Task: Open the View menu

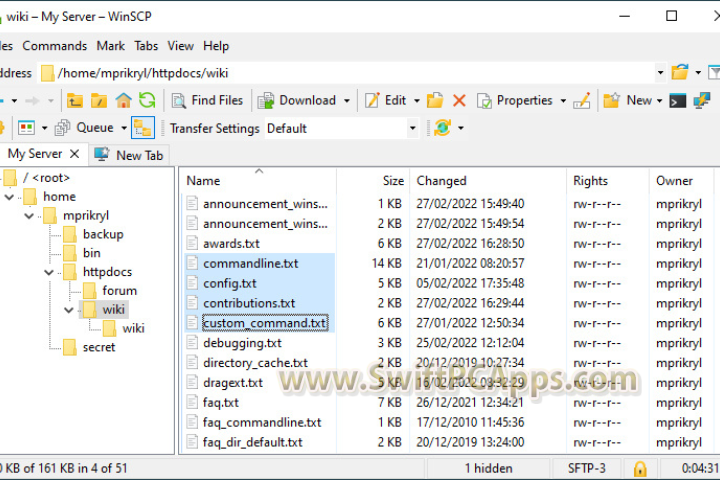Action: (x=180, y=46)
